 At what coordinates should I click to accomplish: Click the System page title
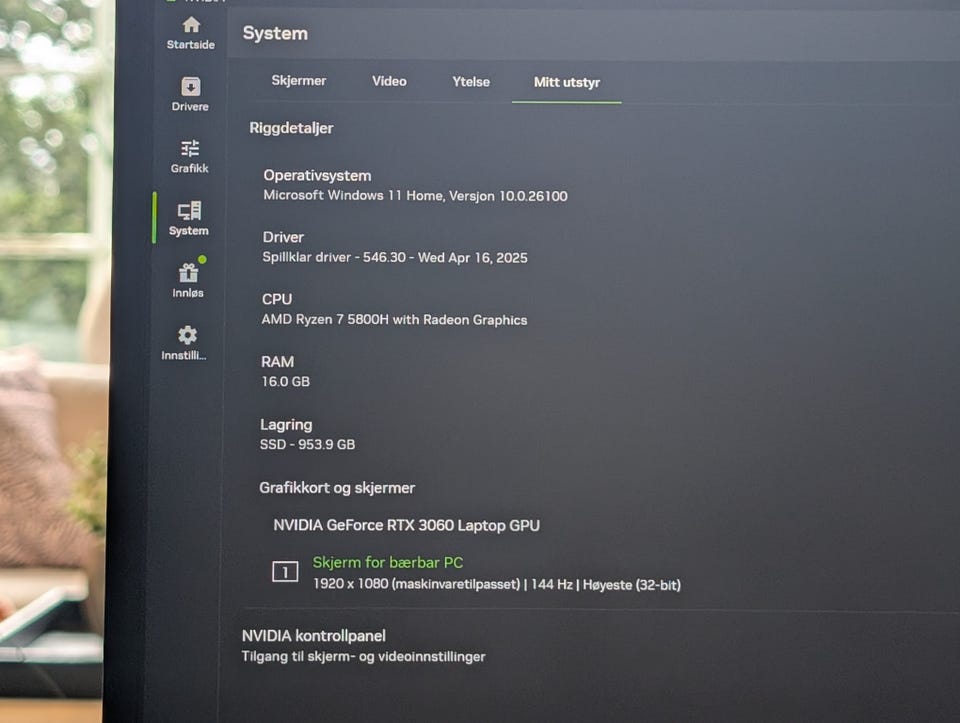click(x=275, y=33)
